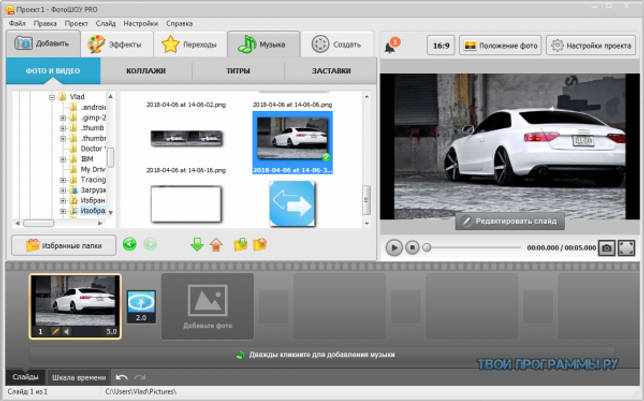Collapse the Vlad folder tree node
The height and width of the screenshot is (401, 644).
(52, 97)
